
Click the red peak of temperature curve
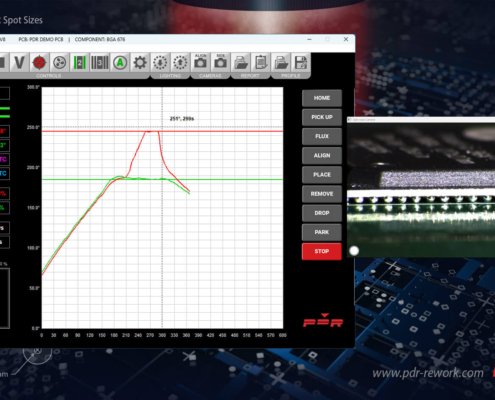click(x=152, y=132)
